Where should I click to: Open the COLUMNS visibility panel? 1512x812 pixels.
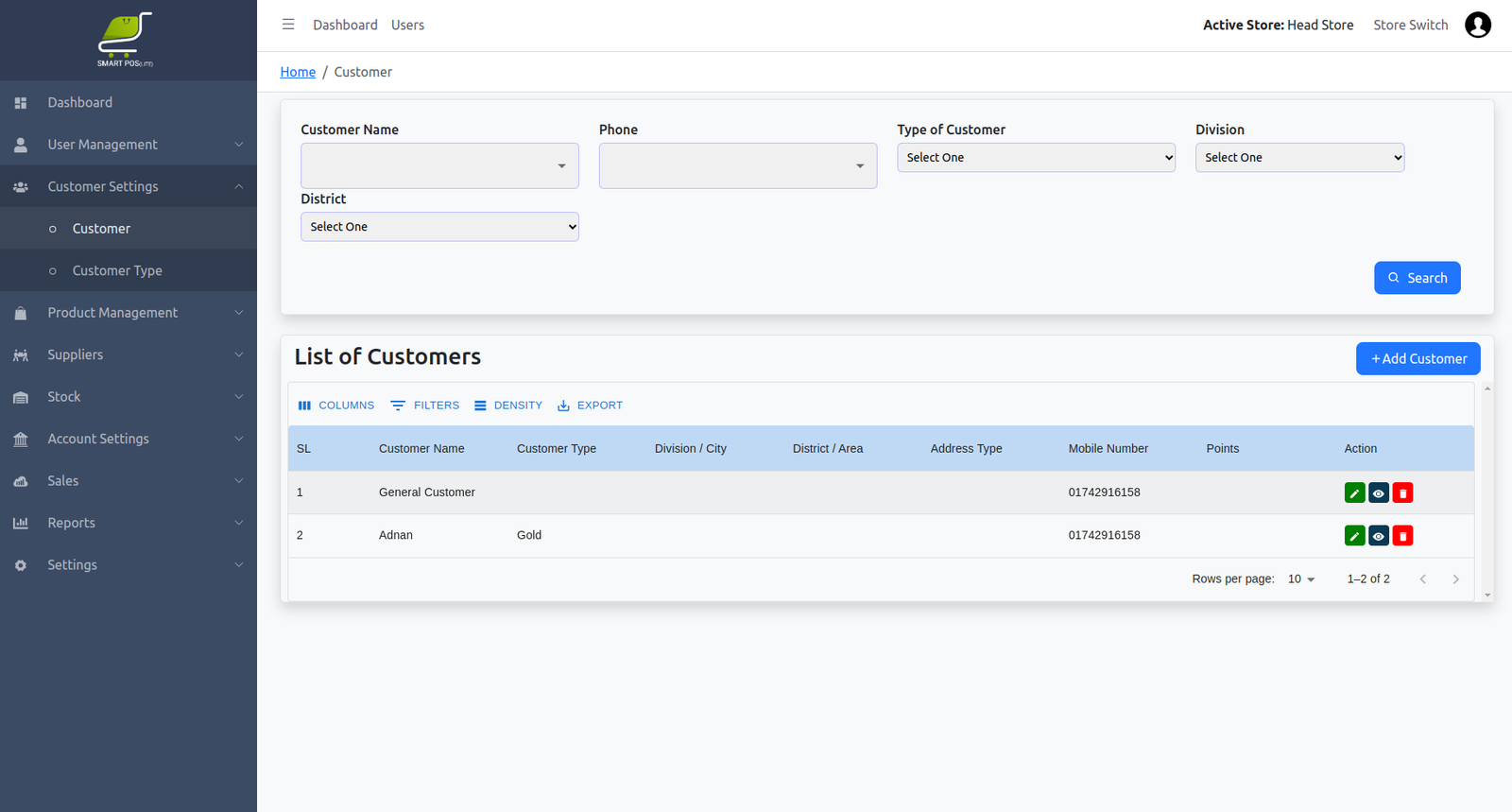336,406
